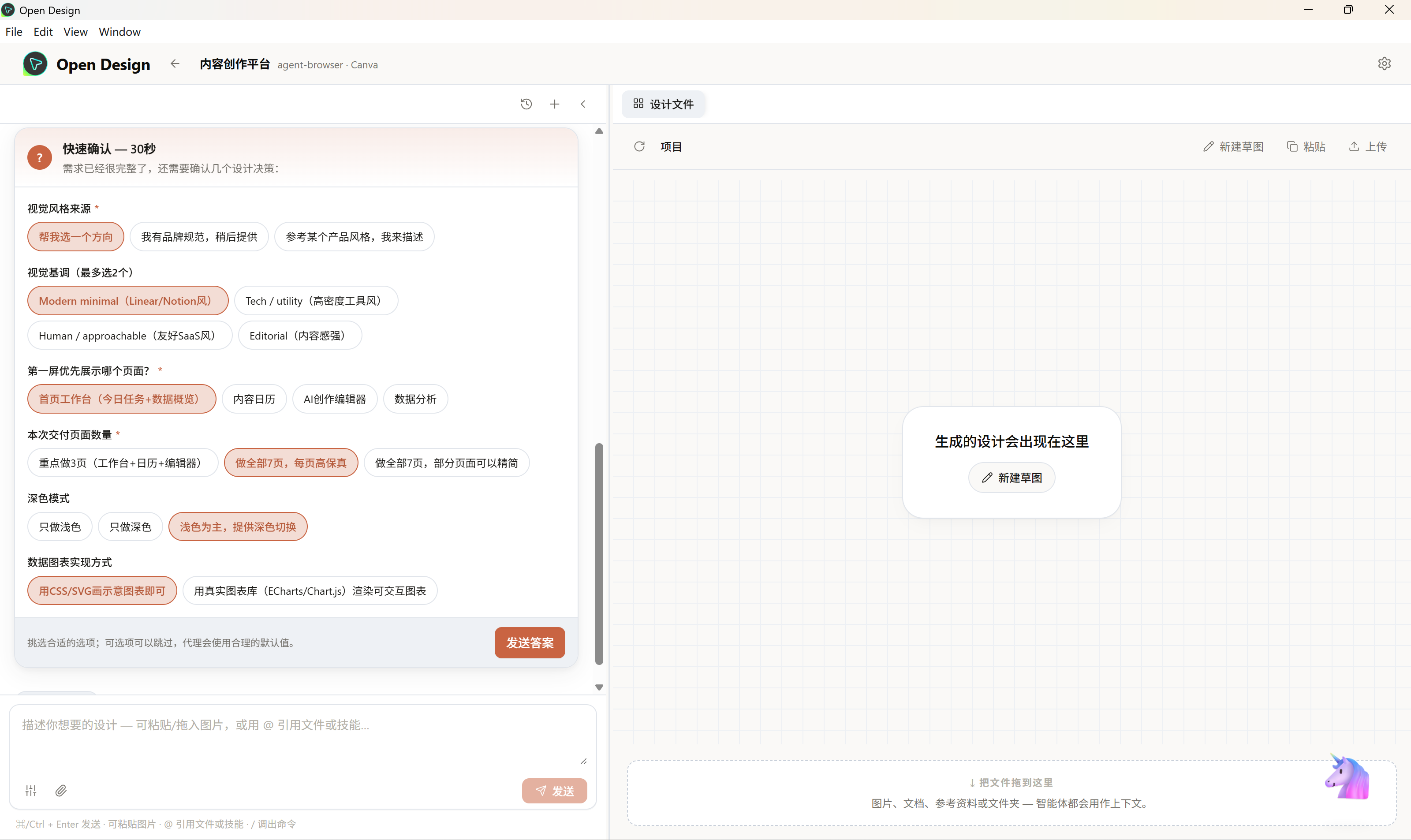
Task: Open the File menu
Action: point(14,32)
